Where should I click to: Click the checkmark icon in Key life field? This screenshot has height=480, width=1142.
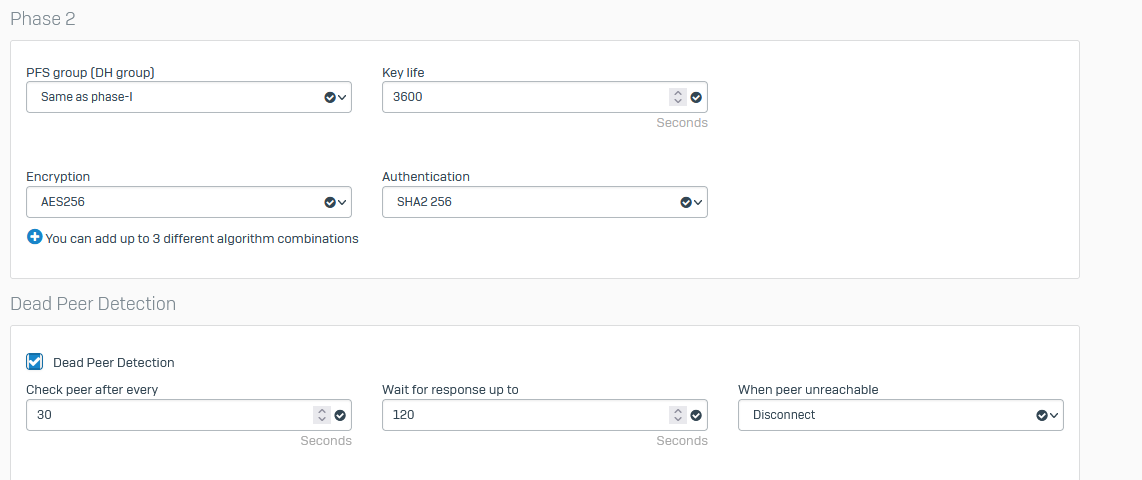(696, 97)
